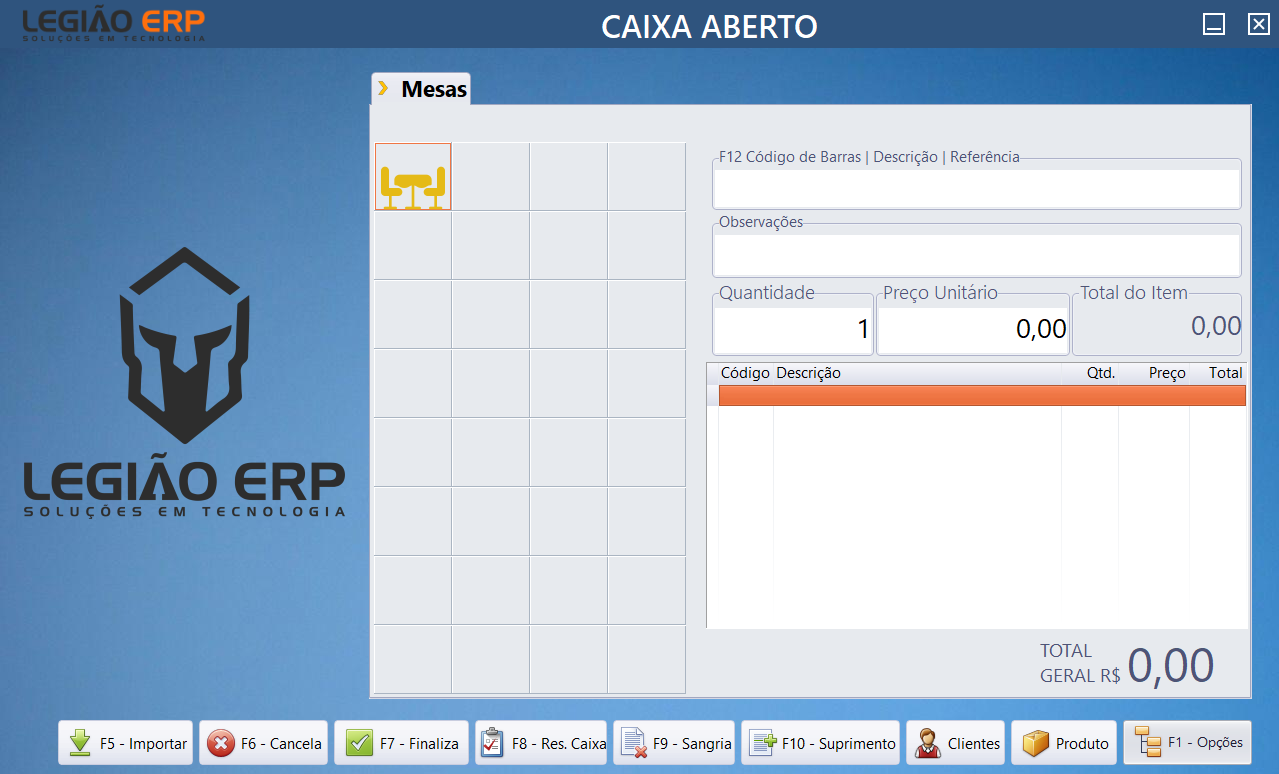Click the Código column header

tap(745, 373)
